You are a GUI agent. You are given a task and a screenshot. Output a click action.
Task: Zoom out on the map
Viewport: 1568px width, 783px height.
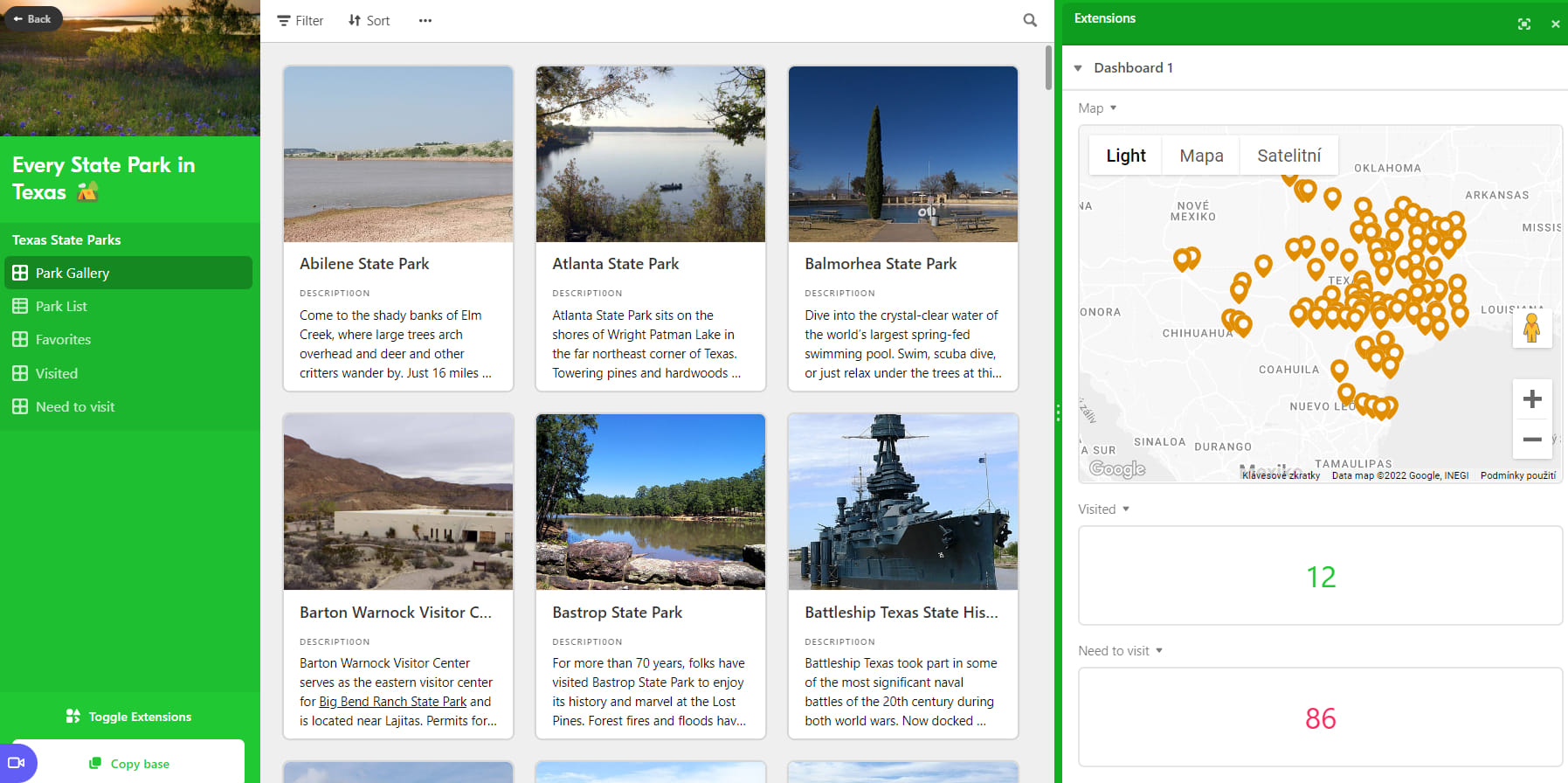point(1531,440)
